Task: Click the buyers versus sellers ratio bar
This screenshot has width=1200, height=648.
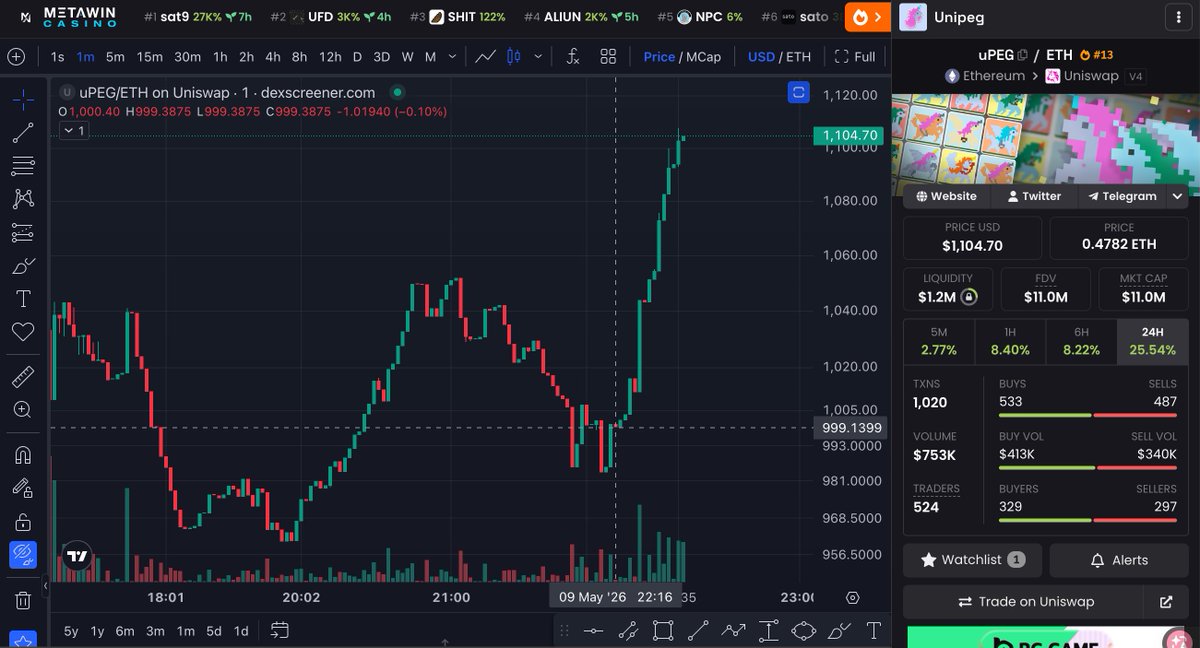Action: tap(1088, 520)
